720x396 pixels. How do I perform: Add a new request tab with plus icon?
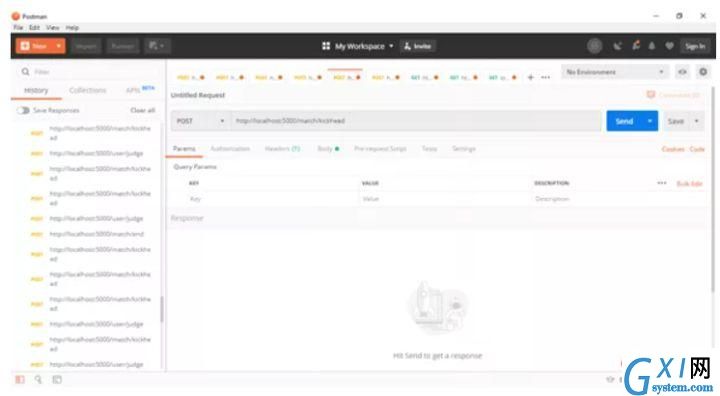tap(531, 77)
